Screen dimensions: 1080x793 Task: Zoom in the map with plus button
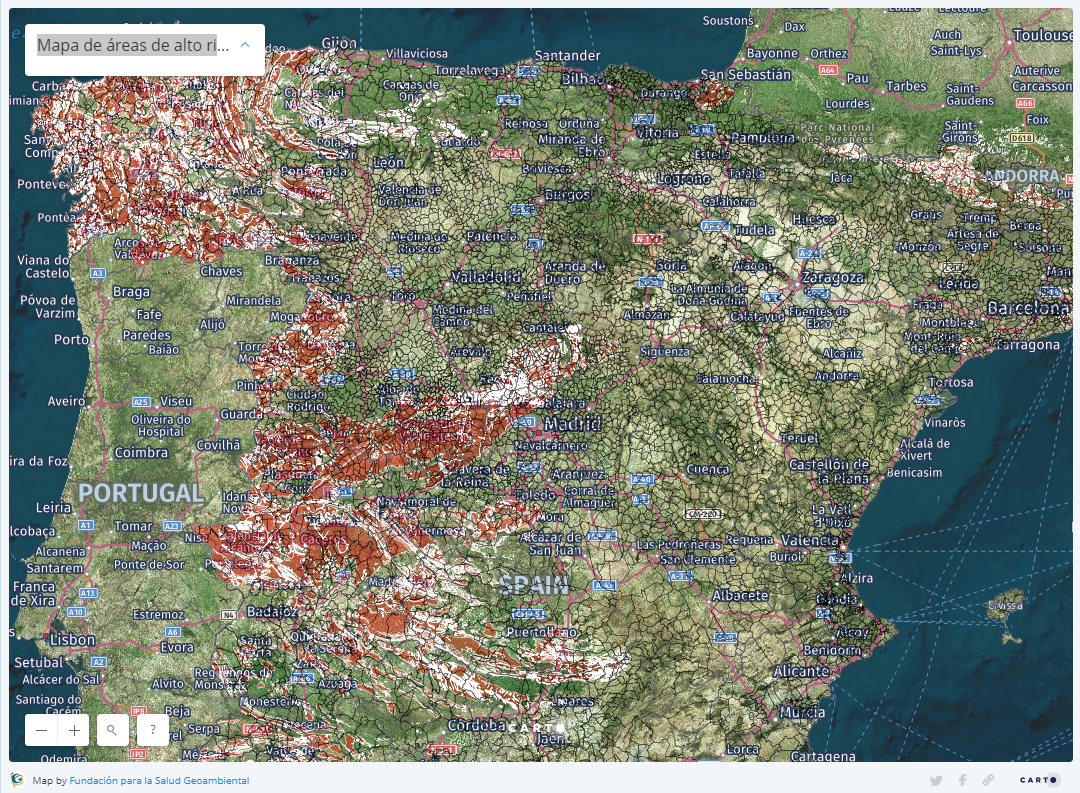[x=75, y=730]
